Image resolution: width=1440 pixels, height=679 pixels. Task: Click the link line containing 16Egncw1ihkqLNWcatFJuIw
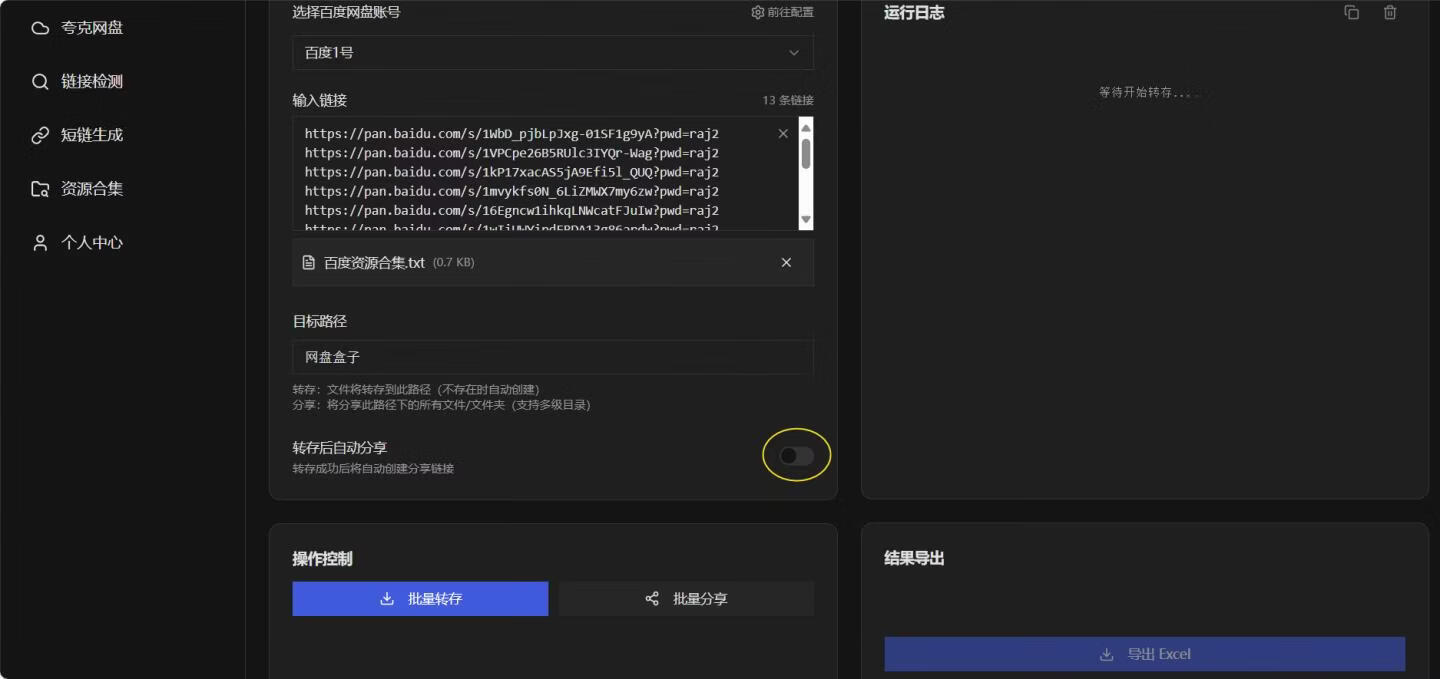click(512, 211)
